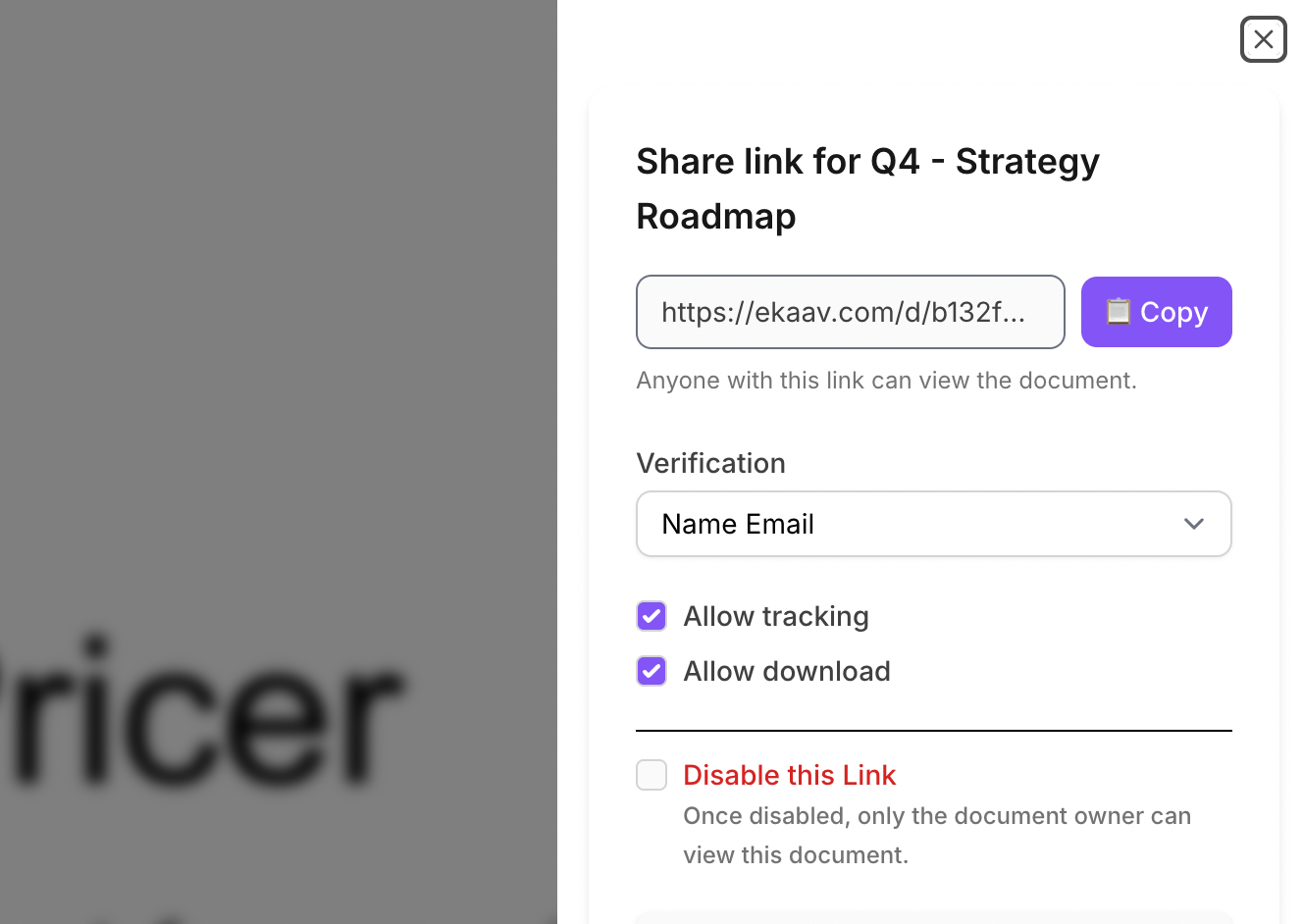Click the Verification field label
Image resolution: width=1303 pixels, height=924 pixels.
(x=710, y=463)
